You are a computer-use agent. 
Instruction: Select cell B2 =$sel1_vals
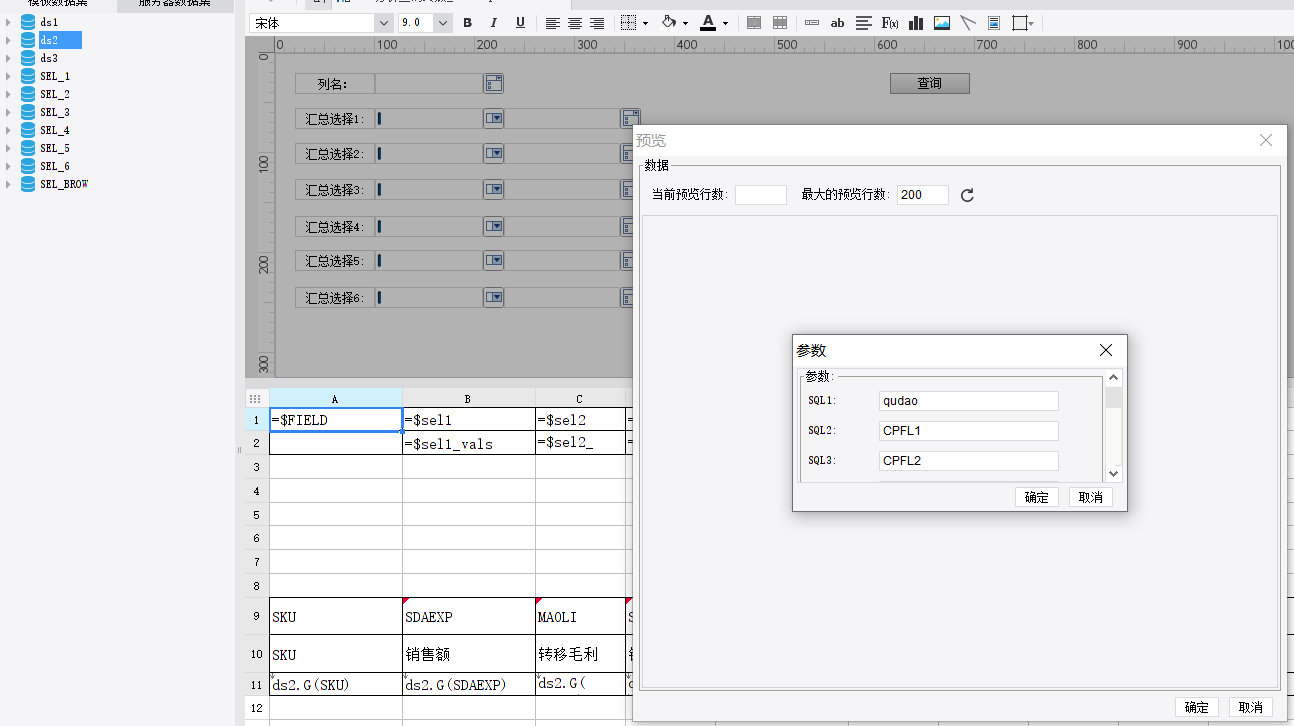469,444
